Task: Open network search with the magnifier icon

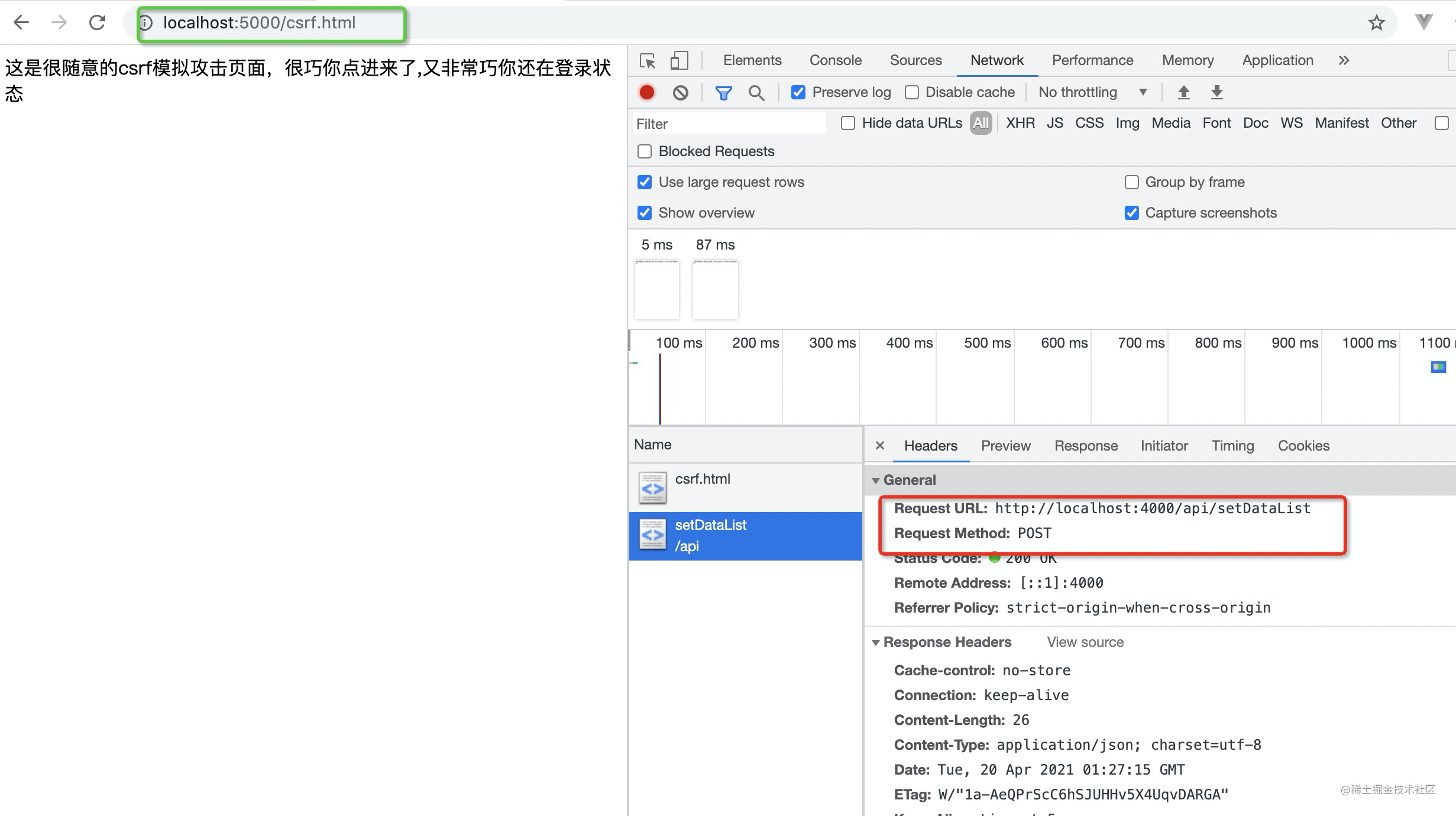Action: pos(756,92)
